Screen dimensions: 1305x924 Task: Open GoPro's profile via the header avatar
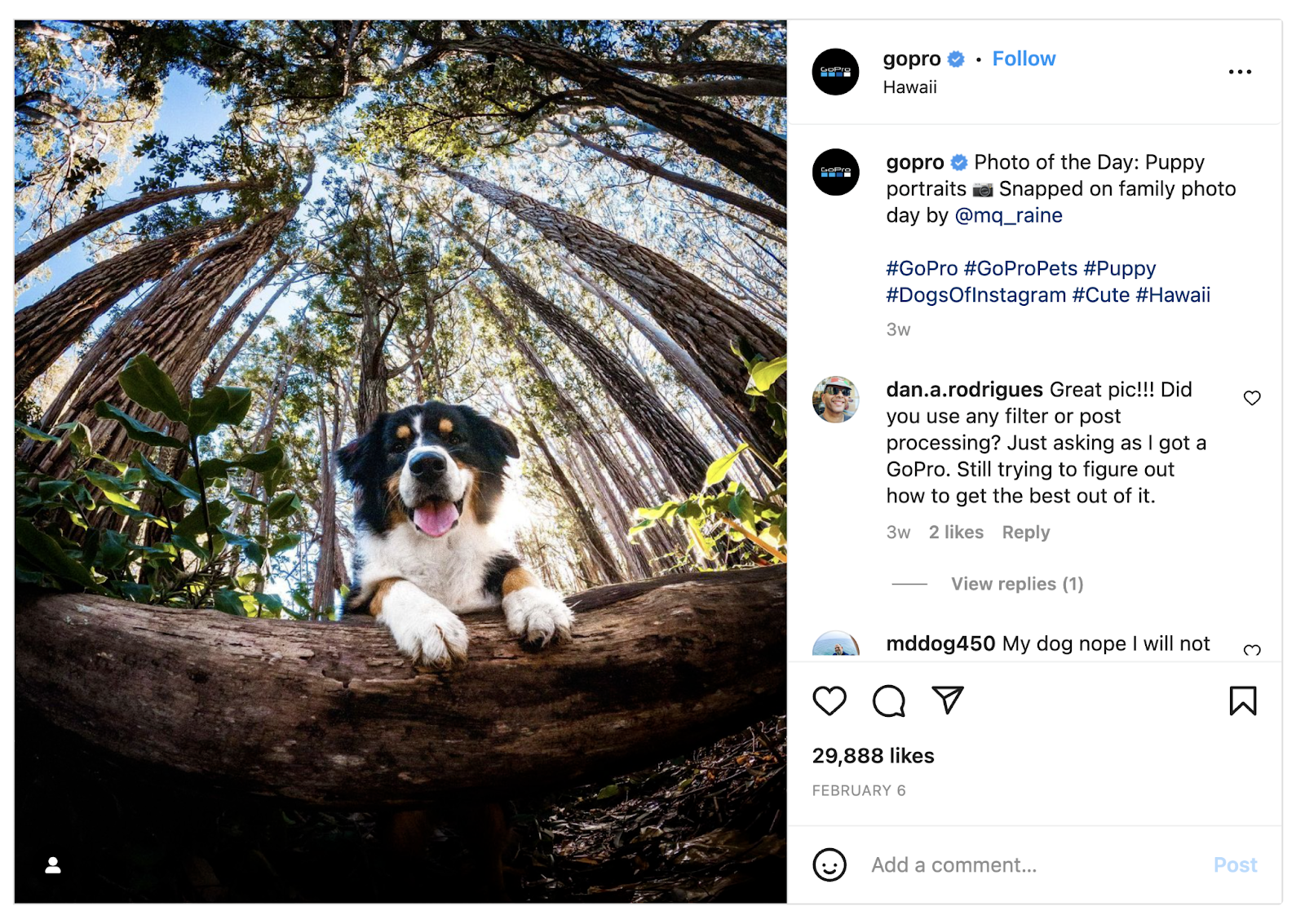[835, 72]
